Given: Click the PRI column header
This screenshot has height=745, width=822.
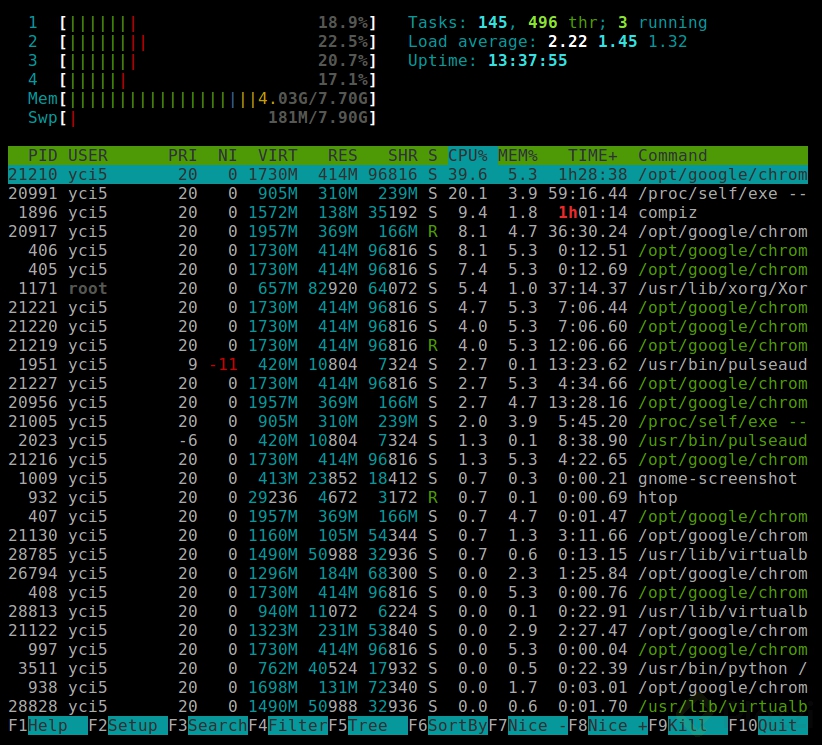Looking at the screenshot, I should click(x=182, y=156).
